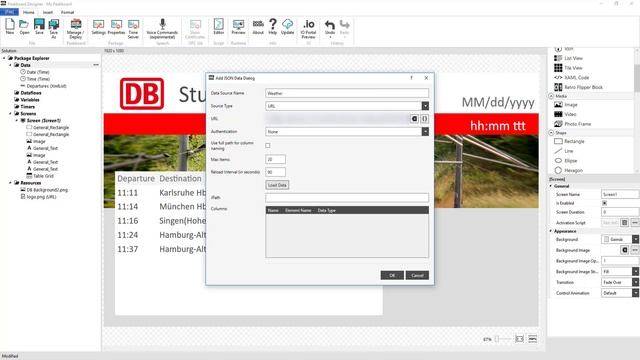Collapse the Screens folder in tree
The width and height of the screenshot is (640, 360).
click(x=11, y=113)
